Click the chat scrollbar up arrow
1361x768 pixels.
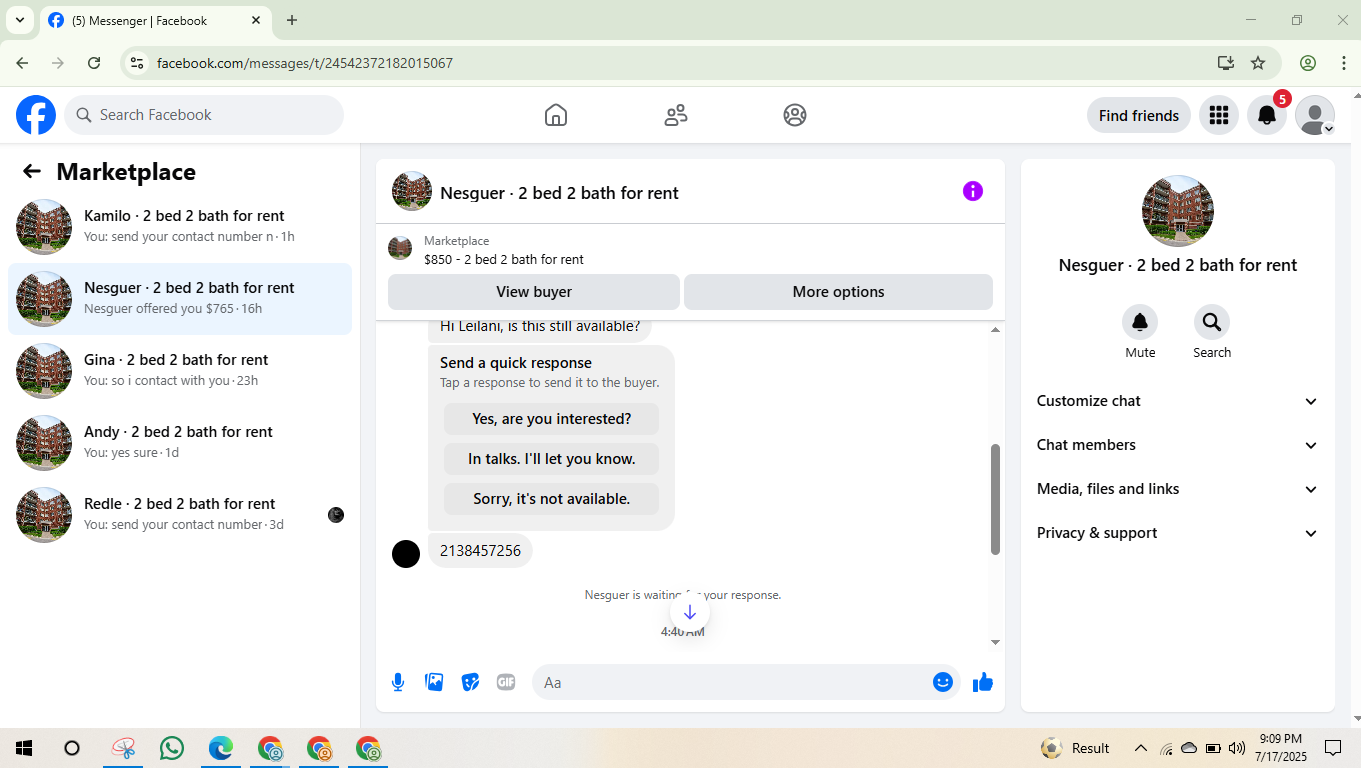(x=995, y=330)
